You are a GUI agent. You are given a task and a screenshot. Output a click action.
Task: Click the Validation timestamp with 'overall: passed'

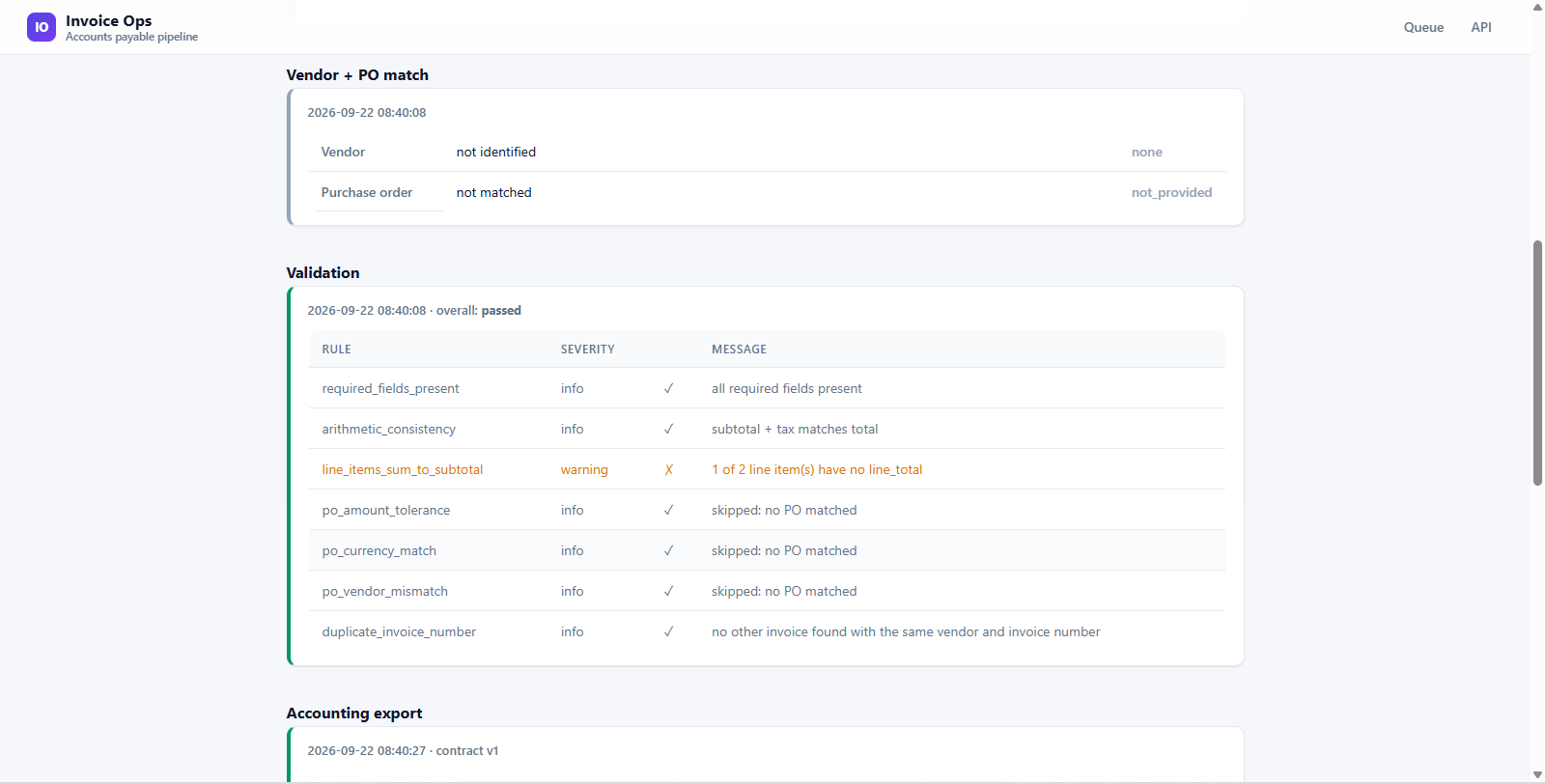414,310
